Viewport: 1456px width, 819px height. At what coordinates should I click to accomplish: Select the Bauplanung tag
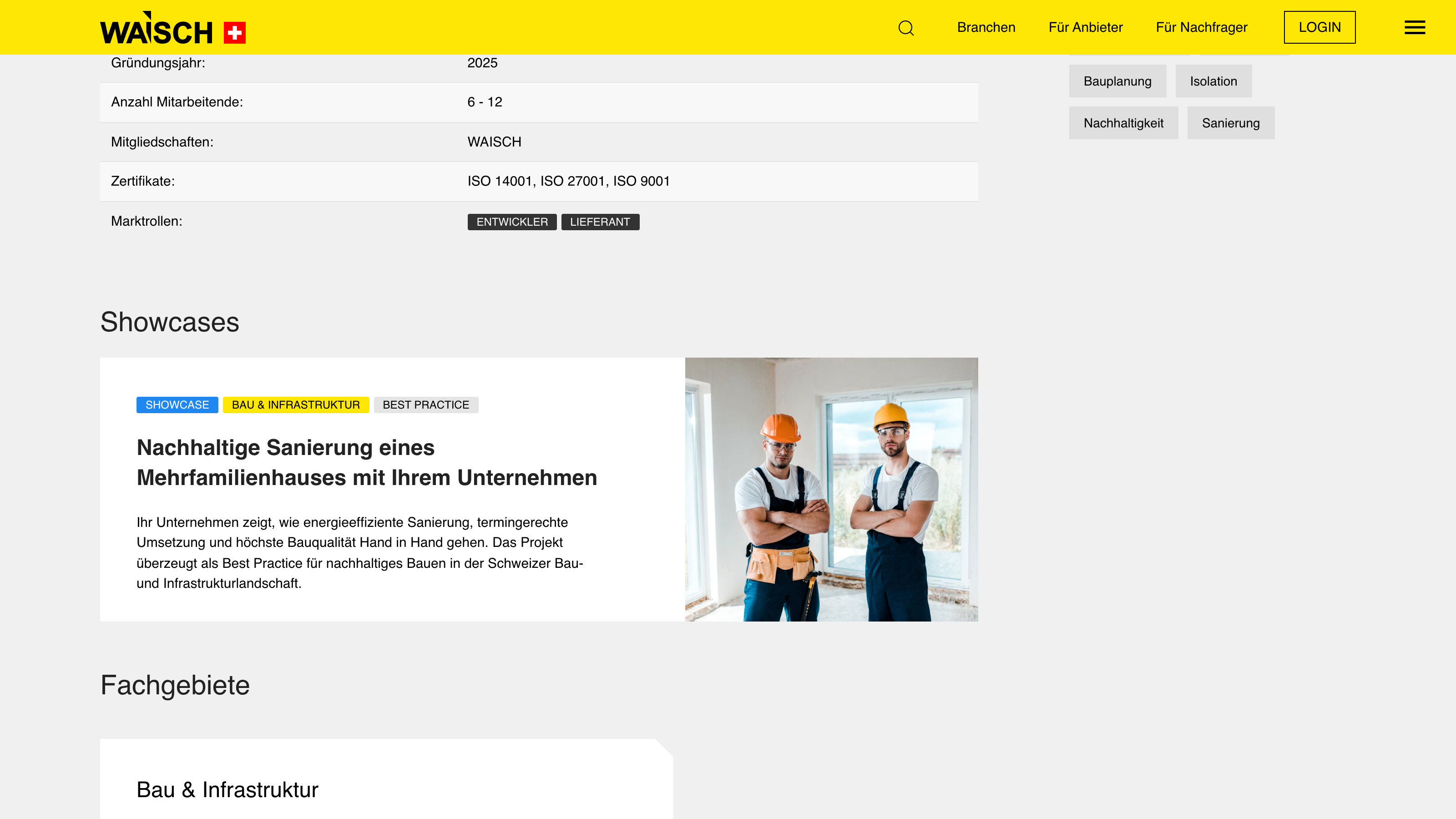click(1117, 81)
